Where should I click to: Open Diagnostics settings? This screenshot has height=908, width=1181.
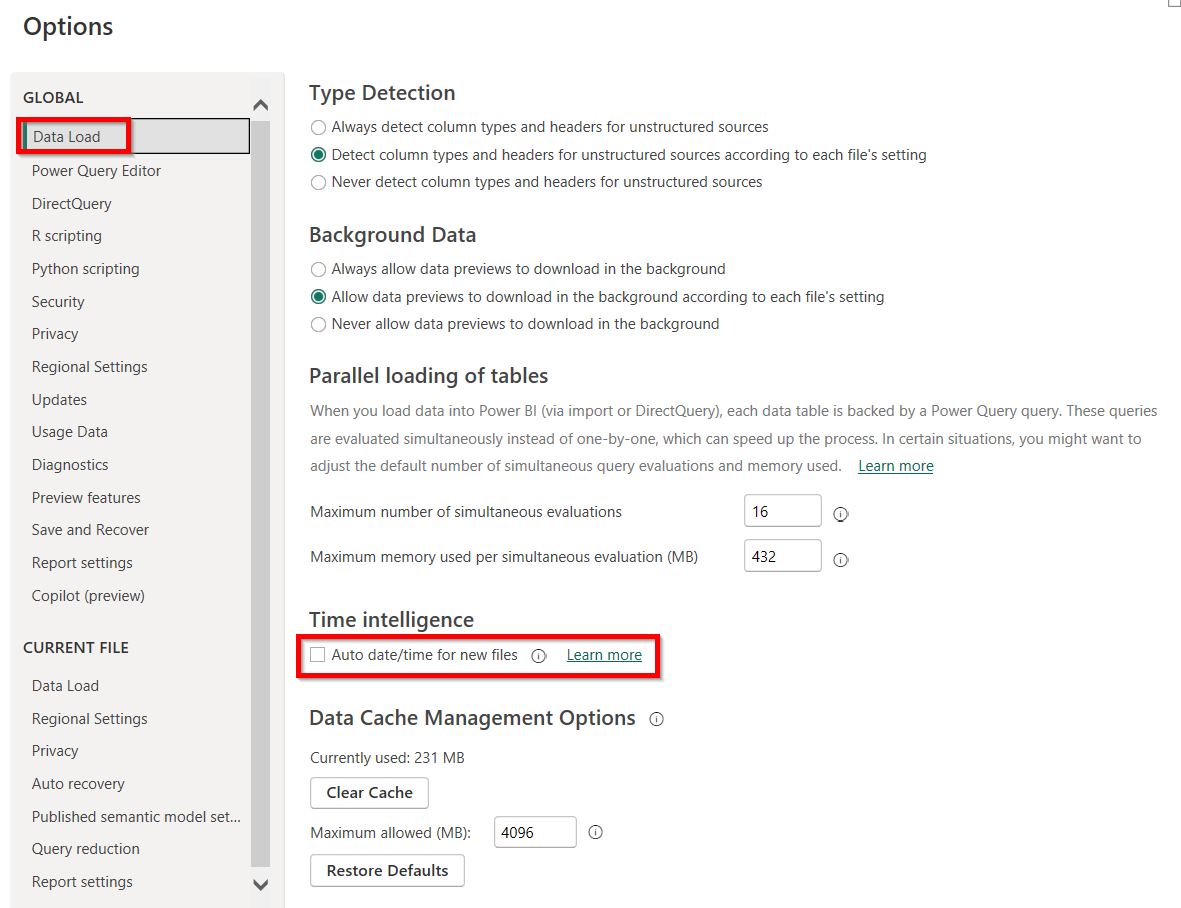point(70,465)
